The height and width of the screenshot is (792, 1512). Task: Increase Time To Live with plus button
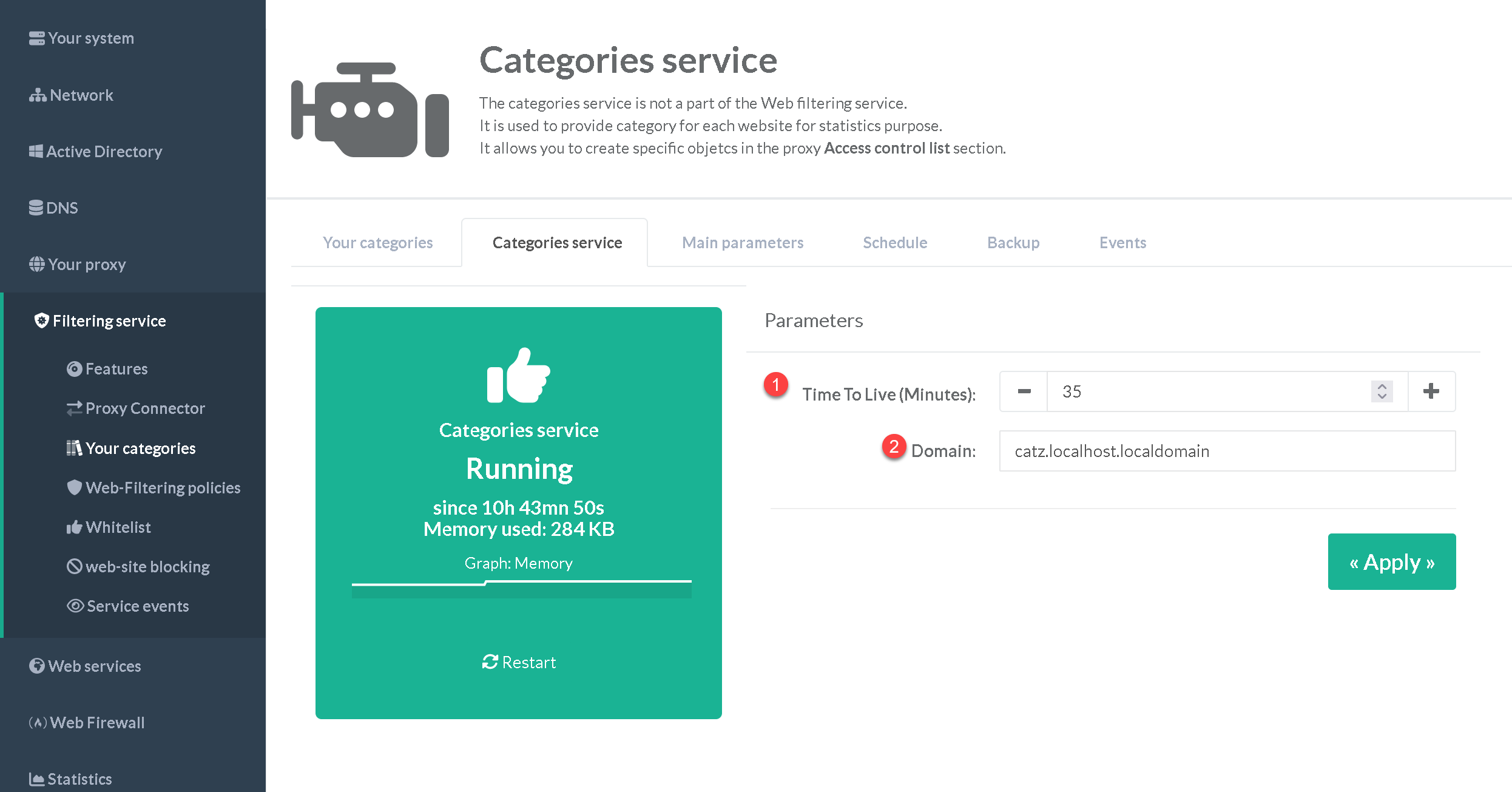point(1431,391)
